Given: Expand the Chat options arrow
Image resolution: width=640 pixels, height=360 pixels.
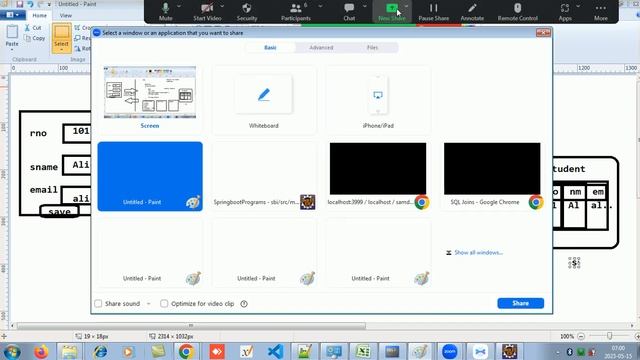Looking at the screenshot, I should coord(364,6).
